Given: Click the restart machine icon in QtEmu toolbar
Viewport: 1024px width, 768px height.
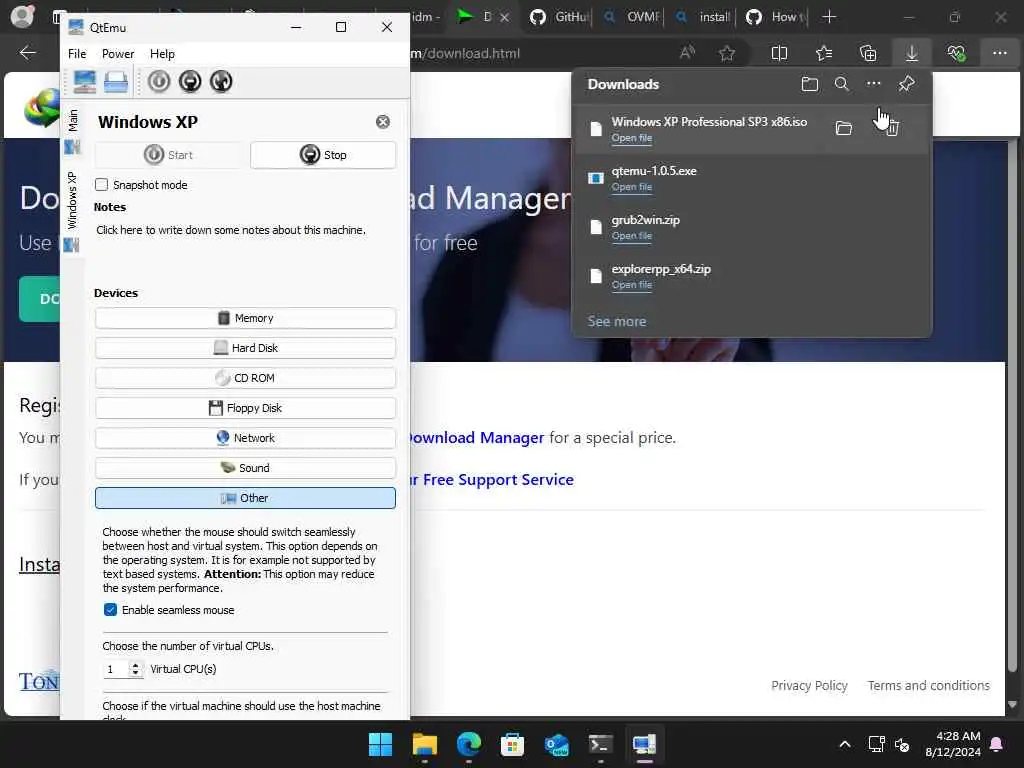Looking at the screenshot, I should point(221,82).
